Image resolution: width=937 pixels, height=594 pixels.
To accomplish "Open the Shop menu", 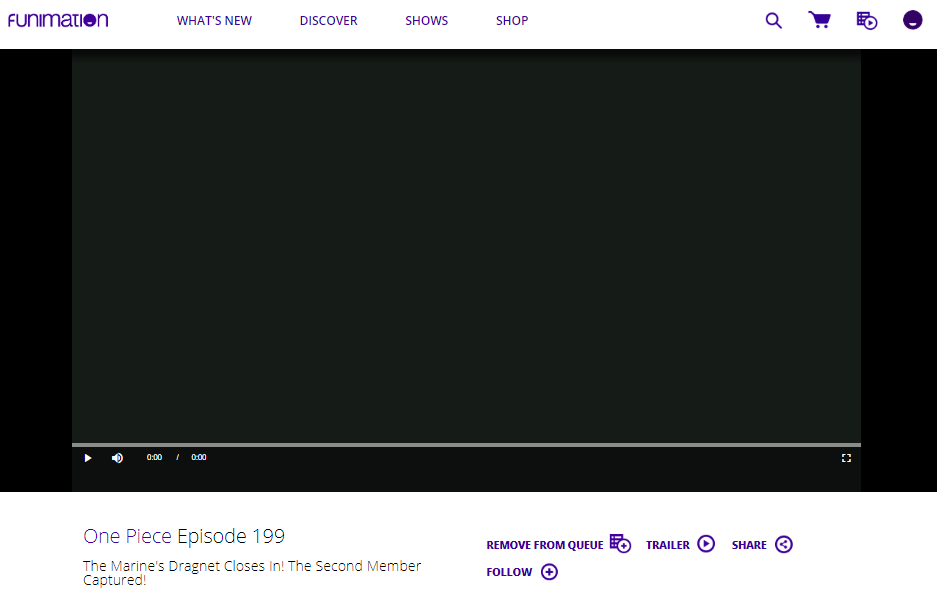I will tap(512, 20).
